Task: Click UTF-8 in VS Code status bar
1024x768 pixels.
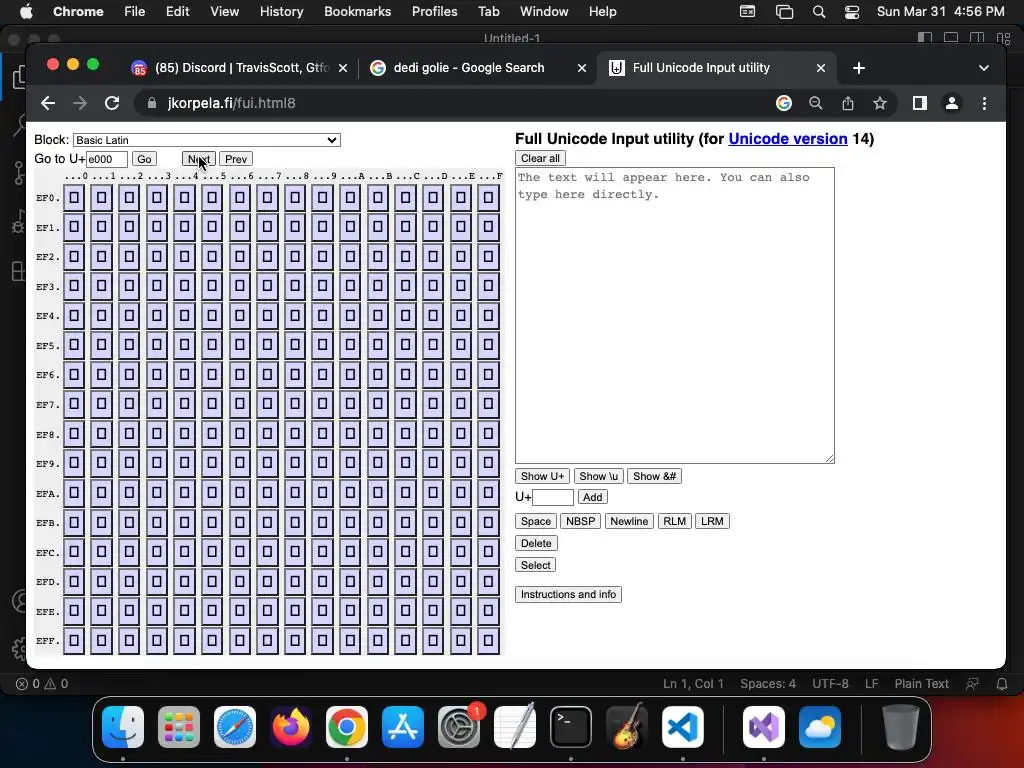Action: tap(830, 684)
